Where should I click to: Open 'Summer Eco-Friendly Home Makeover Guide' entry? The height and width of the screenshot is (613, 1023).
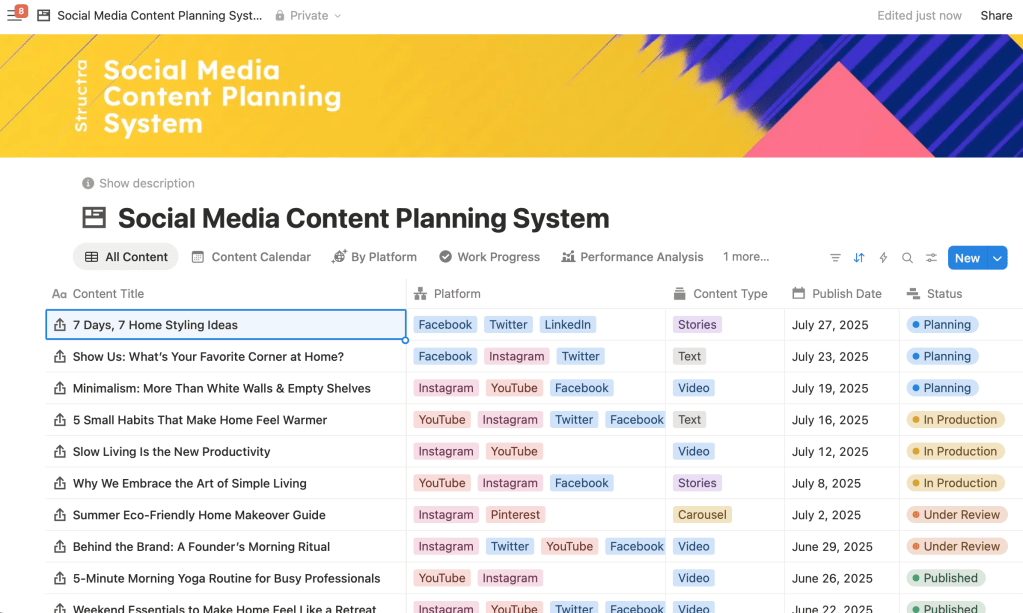199,515
